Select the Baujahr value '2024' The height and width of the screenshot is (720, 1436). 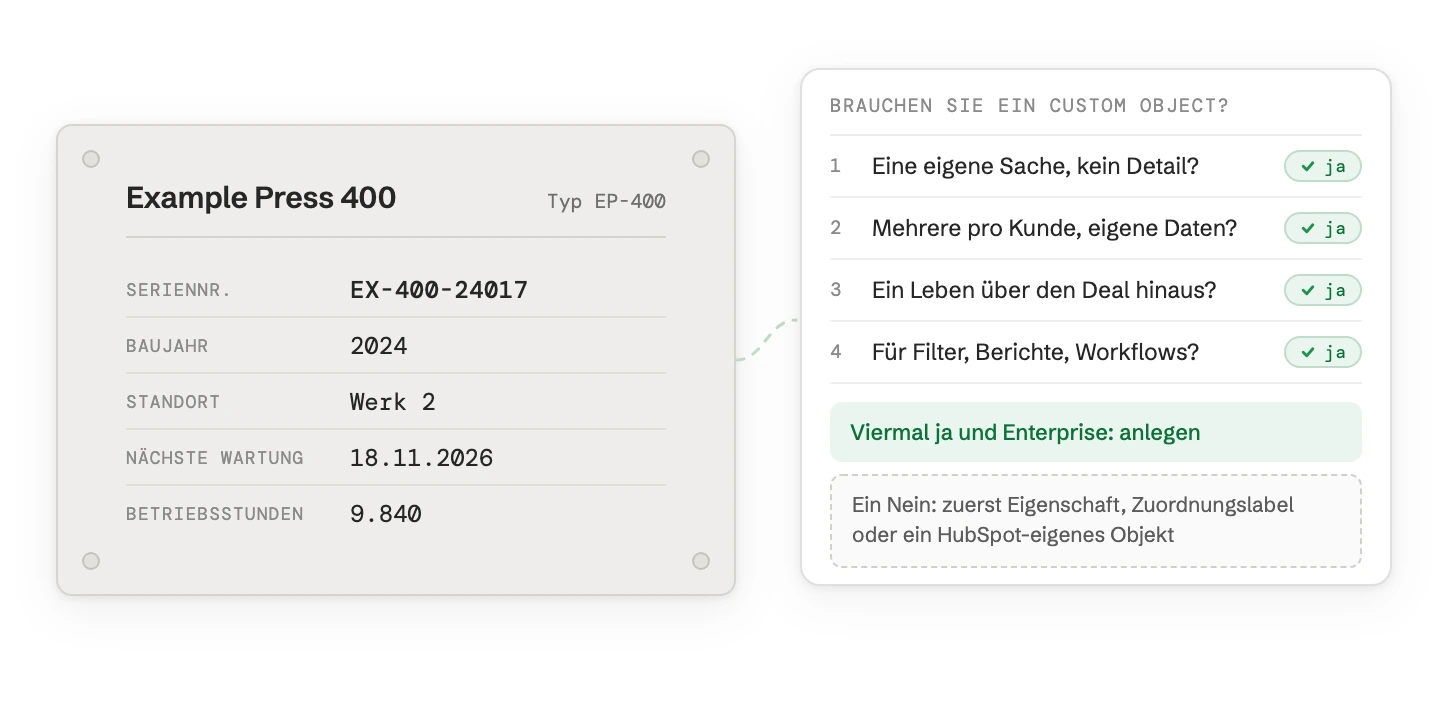coord(379,346)
